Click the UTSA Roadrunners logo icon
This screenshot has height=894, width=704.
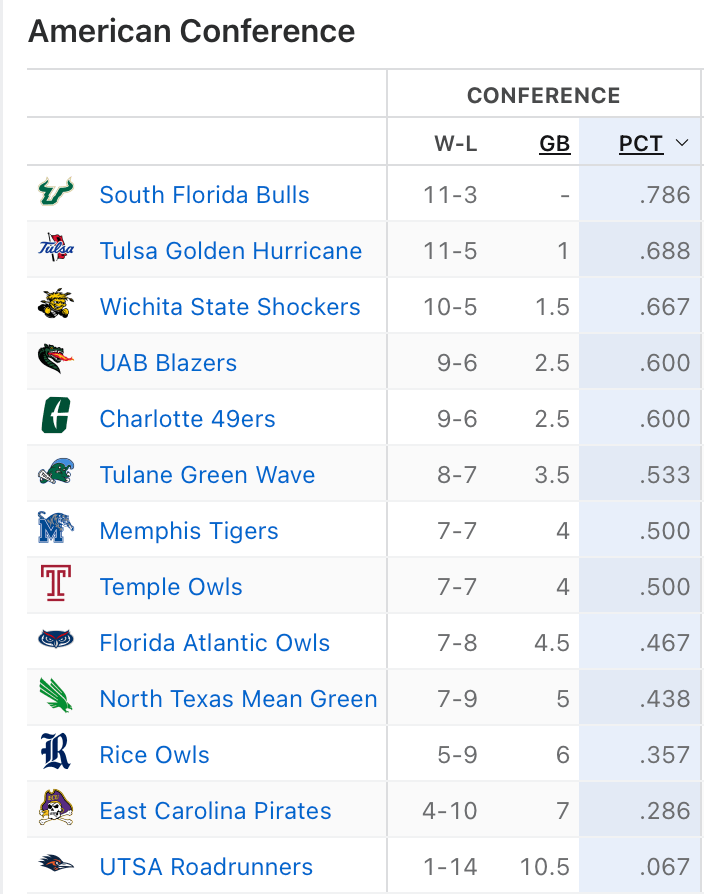point(55,866)
